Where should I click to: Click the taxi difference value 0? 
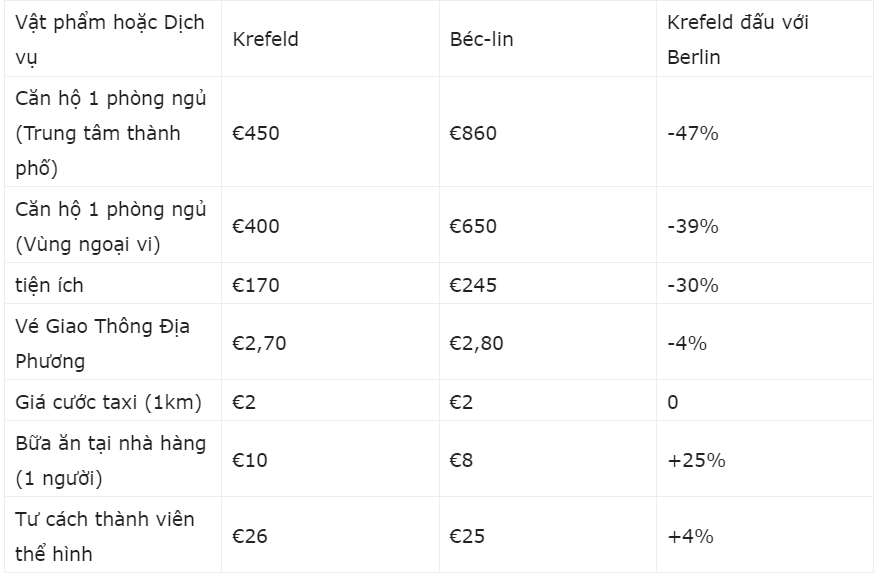[672, 402]
